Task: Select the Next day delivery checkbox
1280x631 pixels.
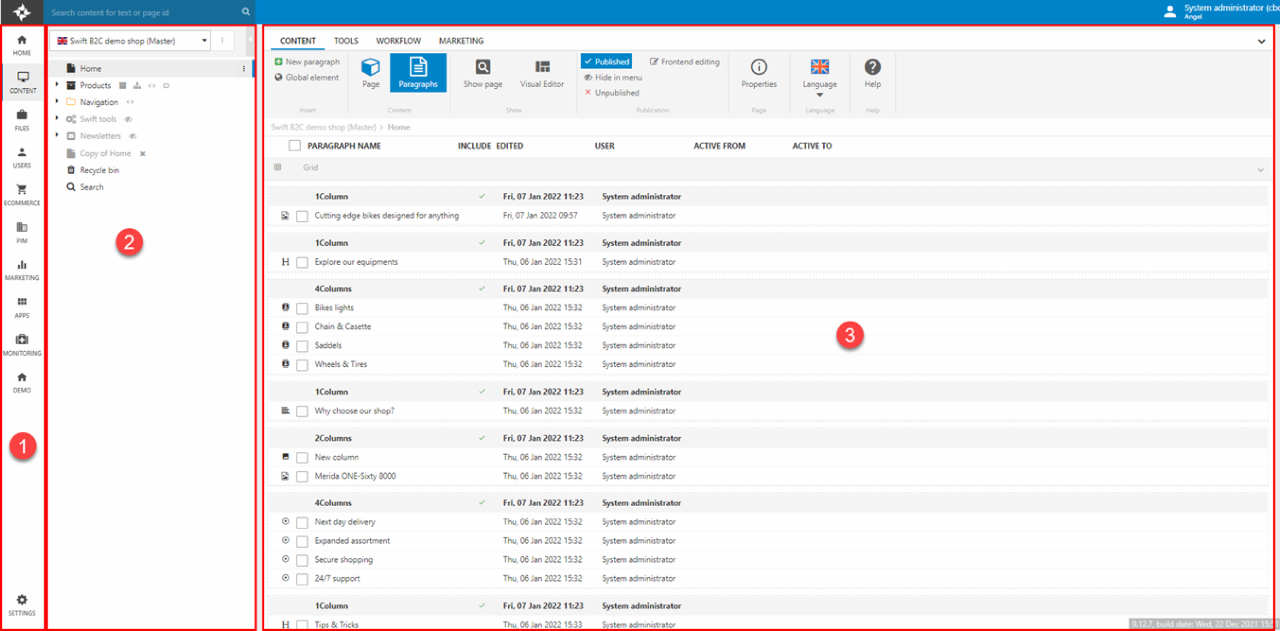Action: 302,522
